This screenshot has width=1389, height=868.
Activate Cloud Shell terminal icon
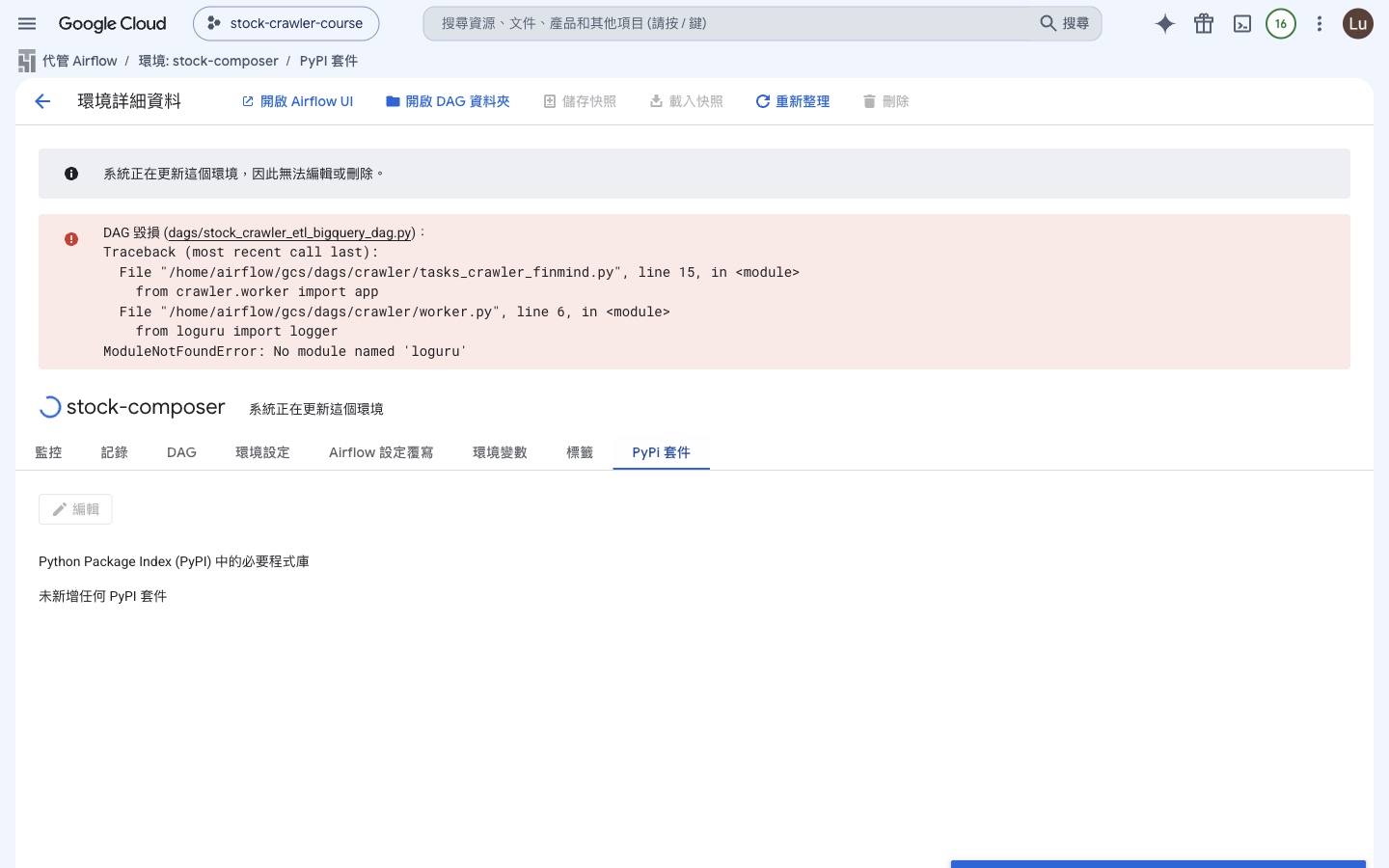tap(1242, 24)
